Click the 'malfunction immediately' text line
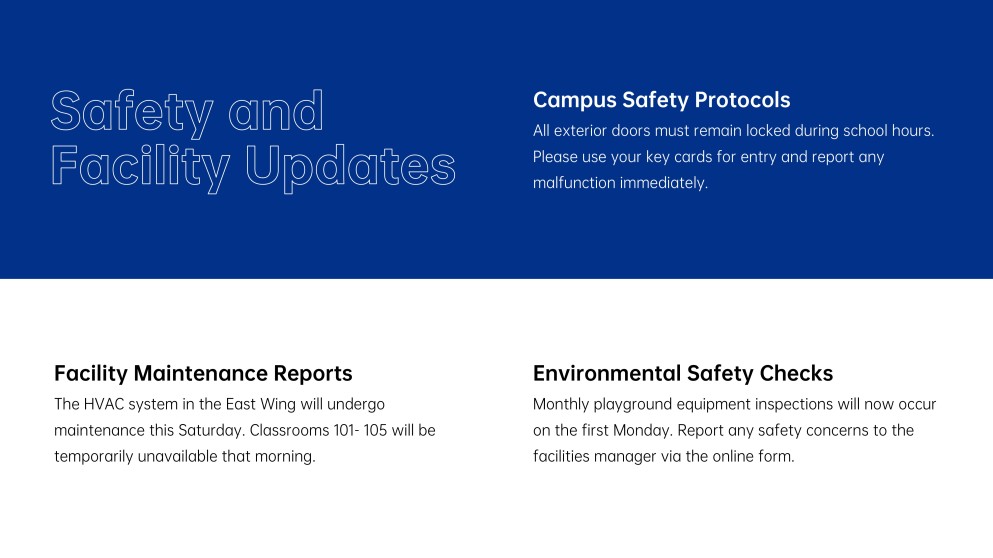 point(620,182)
